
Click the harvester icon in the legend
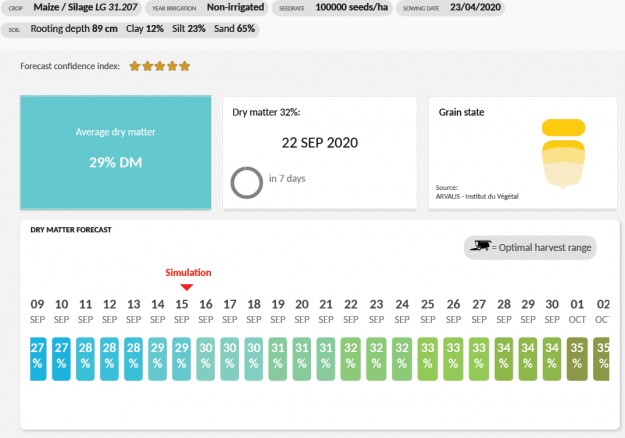(481, 247)
